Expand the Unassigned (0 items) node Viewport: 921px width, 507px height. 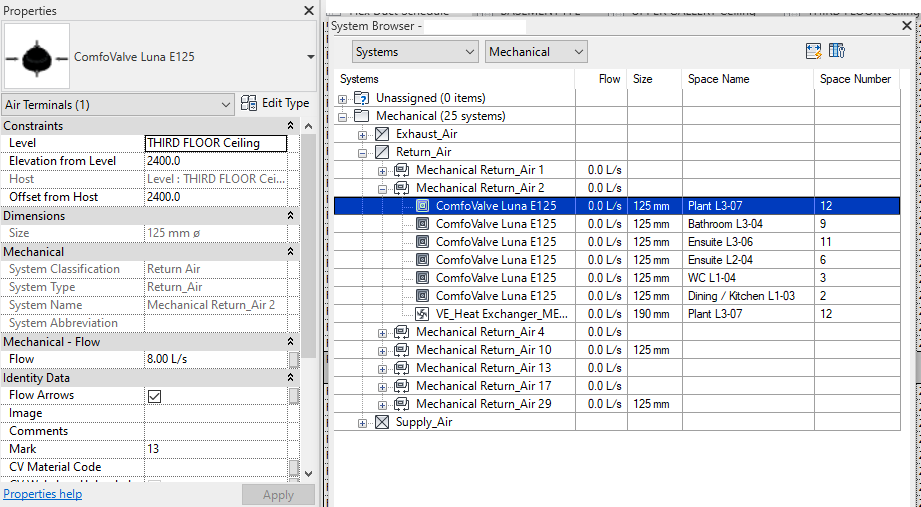click(x=342, y=99)
